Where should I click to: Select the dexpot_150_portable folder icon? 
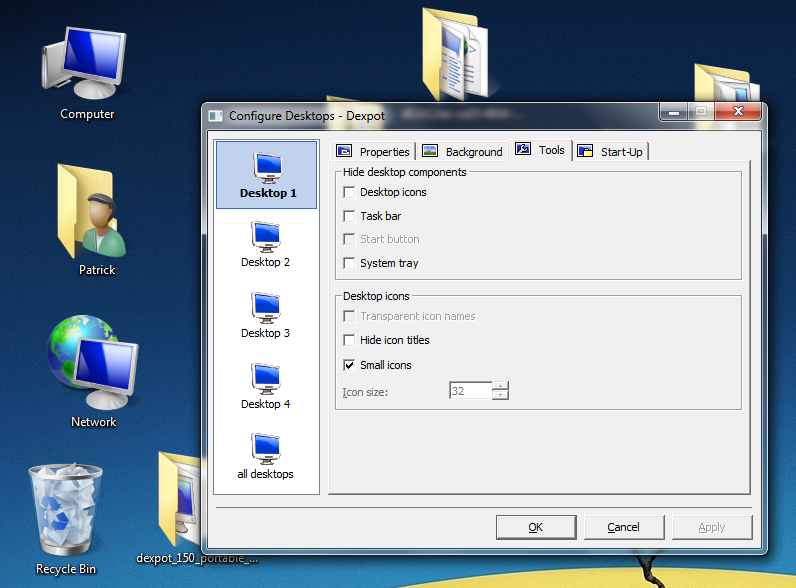[x=180, y=499]
